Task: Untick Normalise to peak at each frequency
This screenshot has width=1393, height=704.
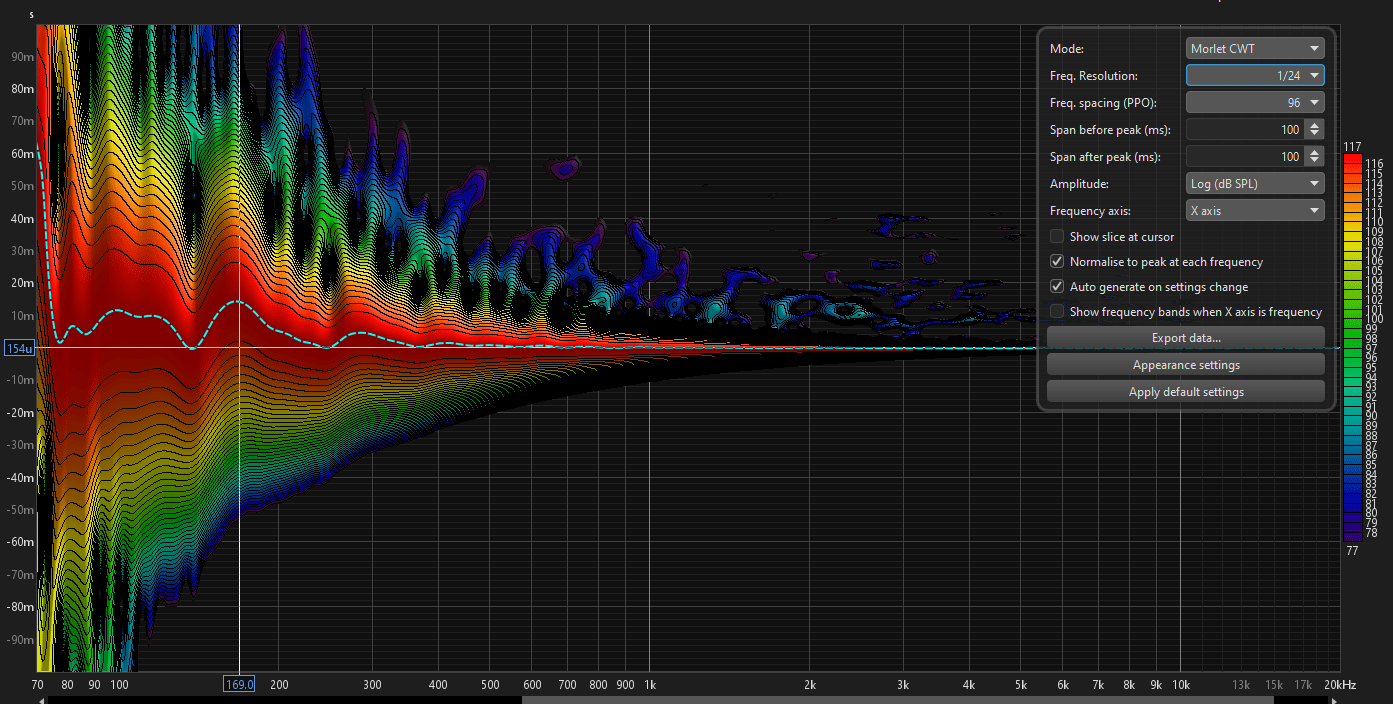Action: 1057,262
